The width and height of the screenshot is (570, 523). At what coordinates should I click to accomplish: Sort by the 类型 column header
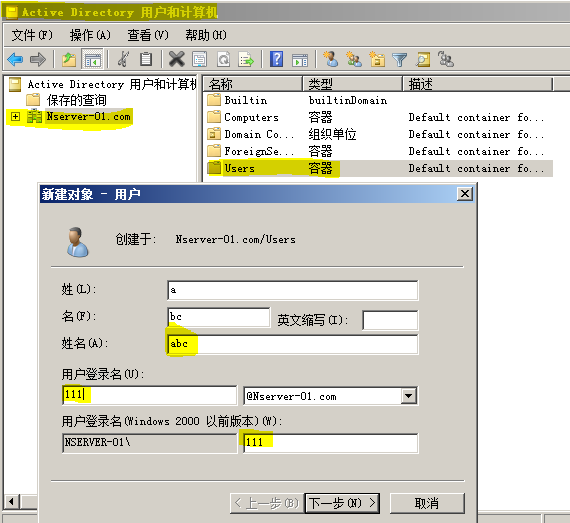pos(353,84)
